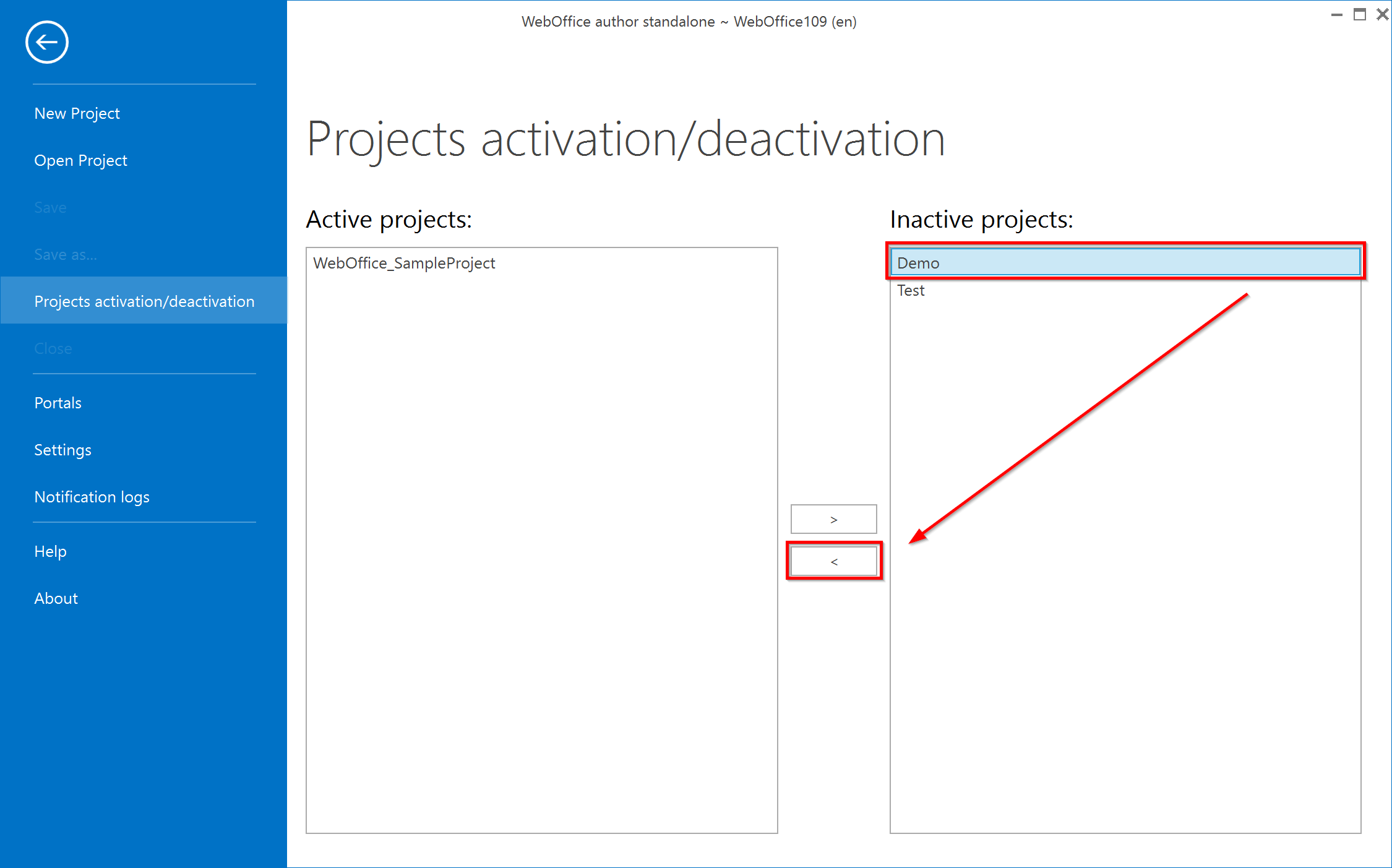Open Notification logs
Image resolution: width=1392 pixels, height=868 pixels.
[x=92, y=497]
